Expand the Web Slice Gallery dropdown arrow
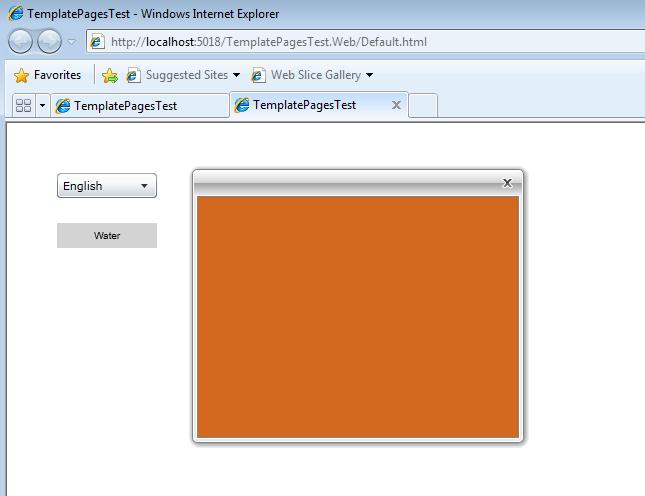 coord(369,75)
